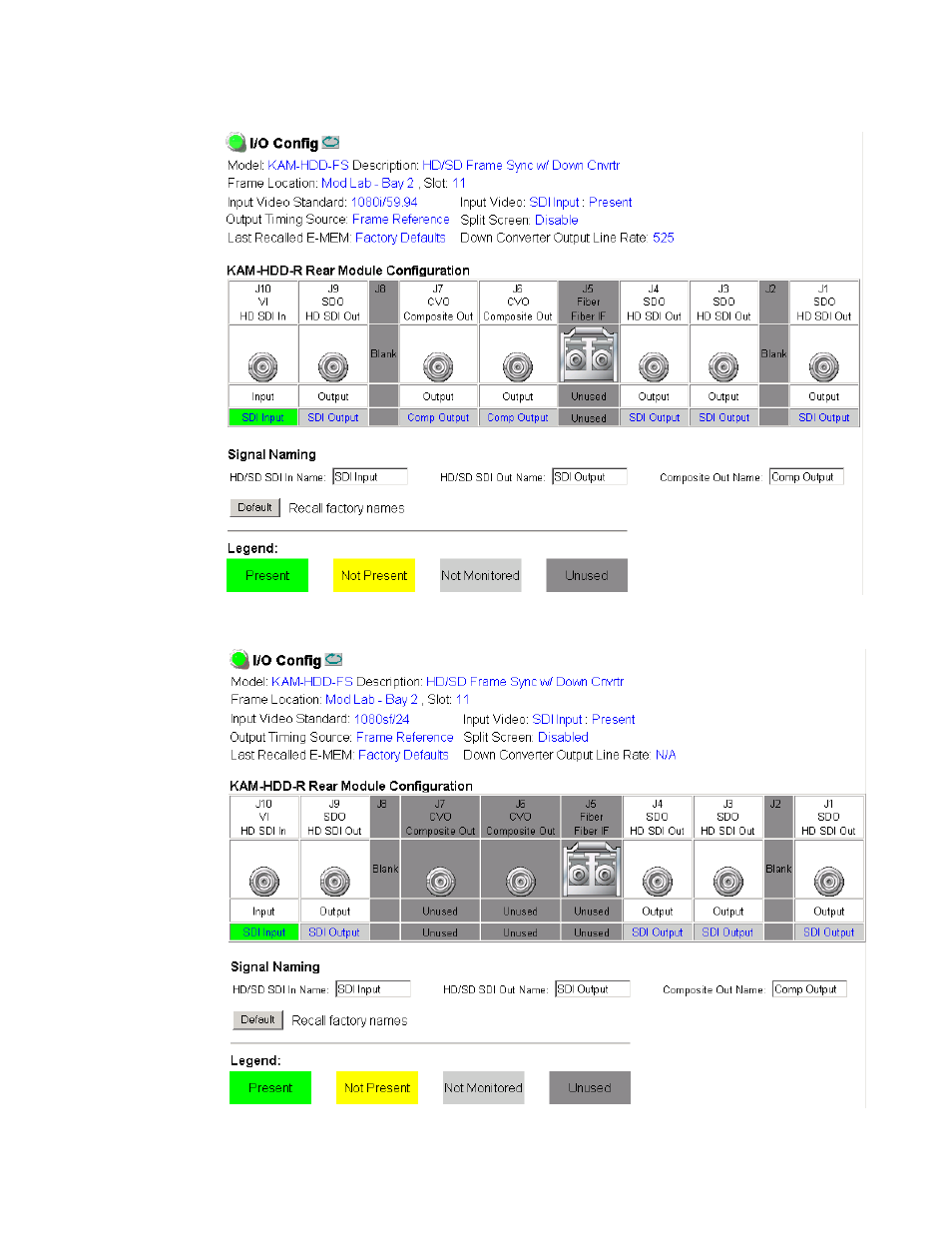Click SDI Output link under J4 lower table

click(657, 932)
